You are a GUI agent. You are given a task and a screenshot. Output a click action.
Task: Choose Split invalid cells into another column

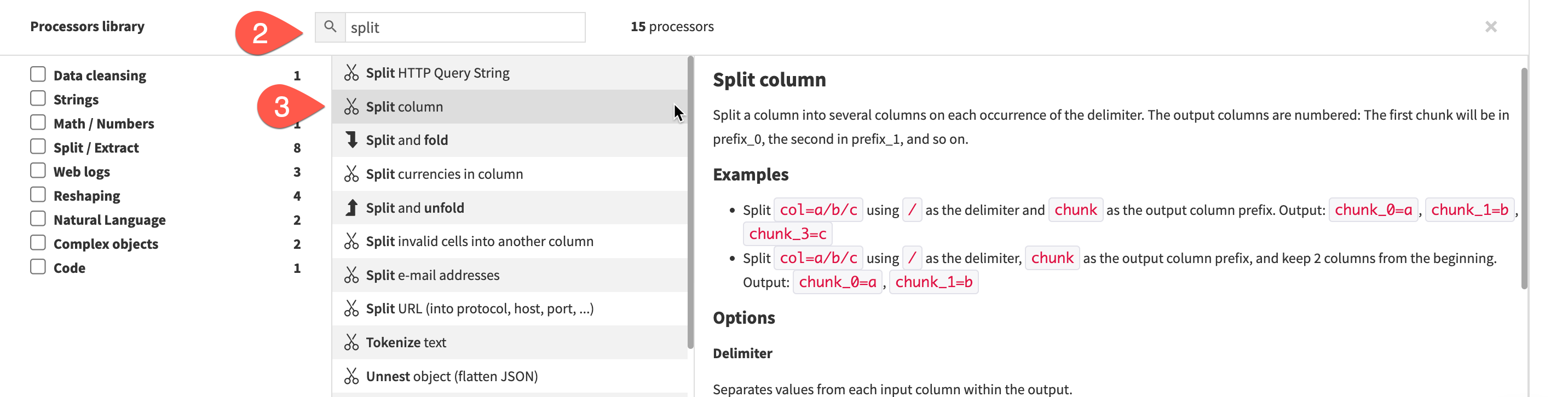pyautogui.click(x=479, y=241)
